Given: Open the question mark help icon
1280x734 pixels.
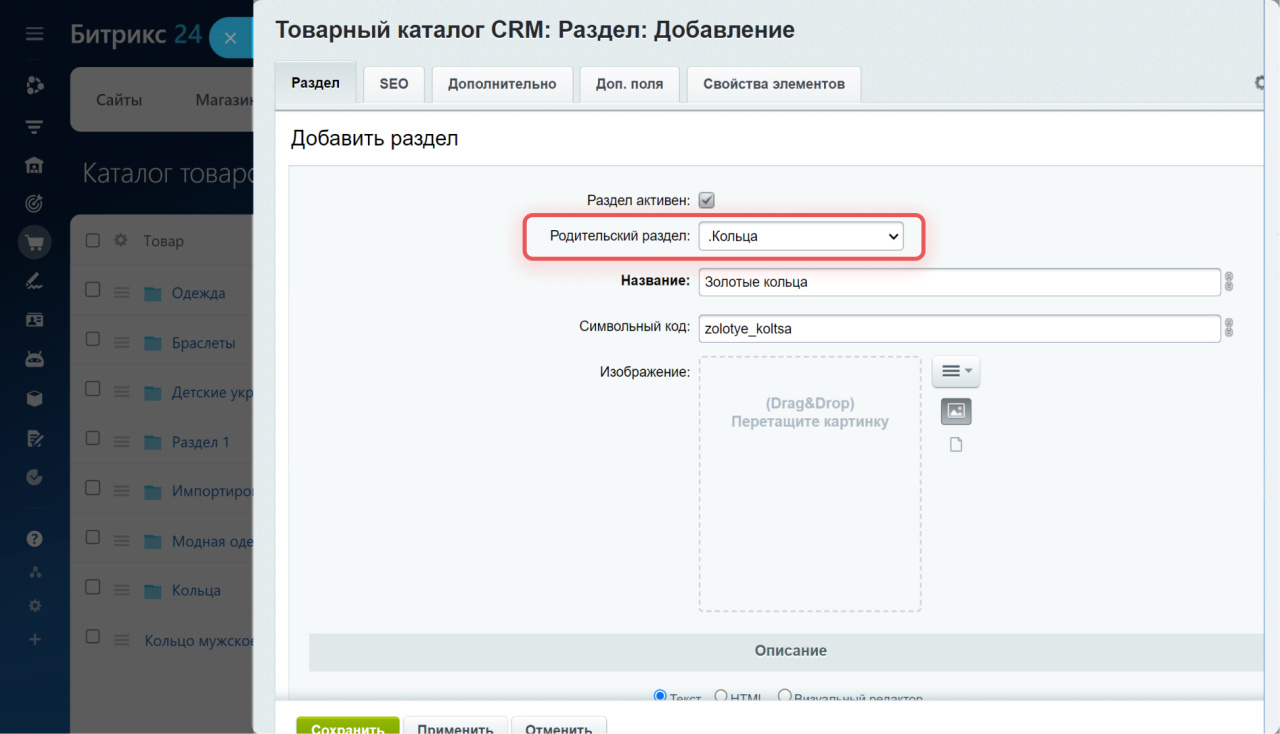Looking at the screenshot, I should tap(35, 538).
